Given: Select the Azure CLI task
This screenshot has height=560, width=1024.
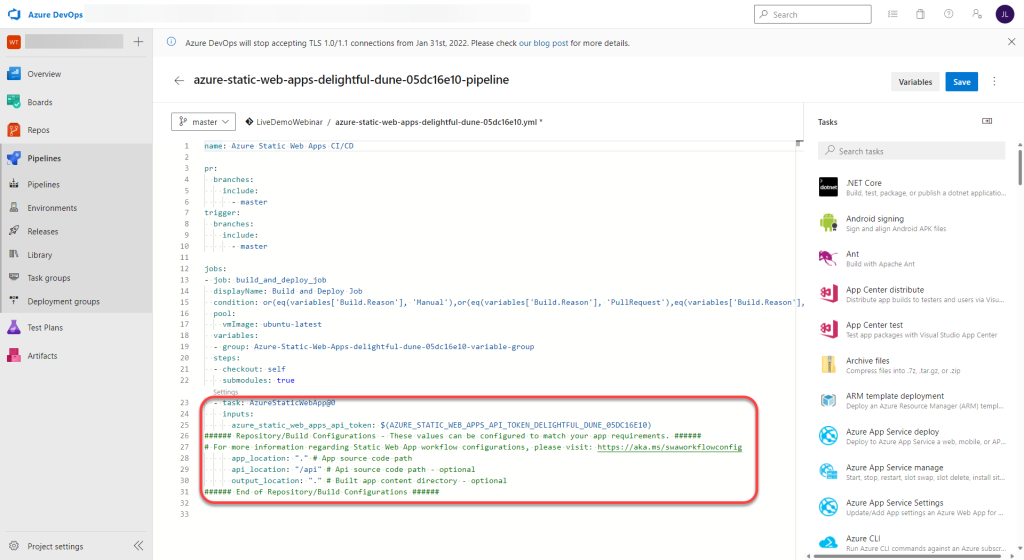Looking at the screenshot, I should tap(912, 542).
